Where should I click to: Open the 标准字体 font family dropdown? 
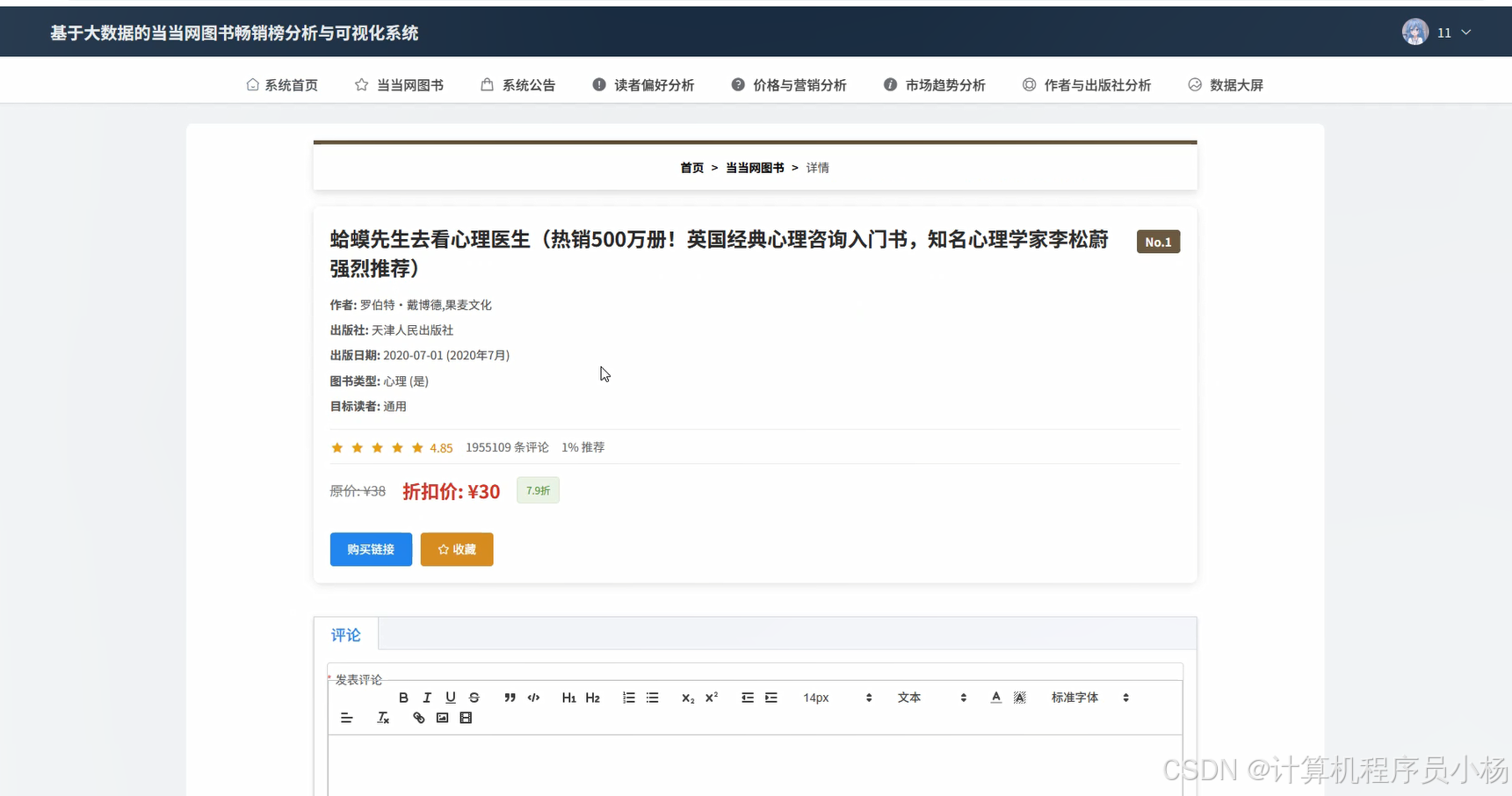tap(1089, 698)
